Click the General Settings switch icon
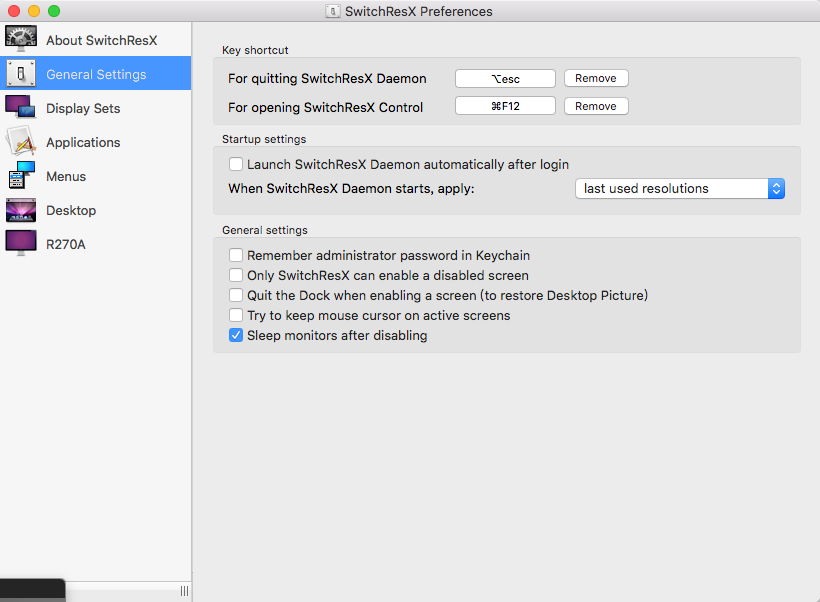Image resolution: width=820 pixels, height=602 pixels. [x=21, y=74]
